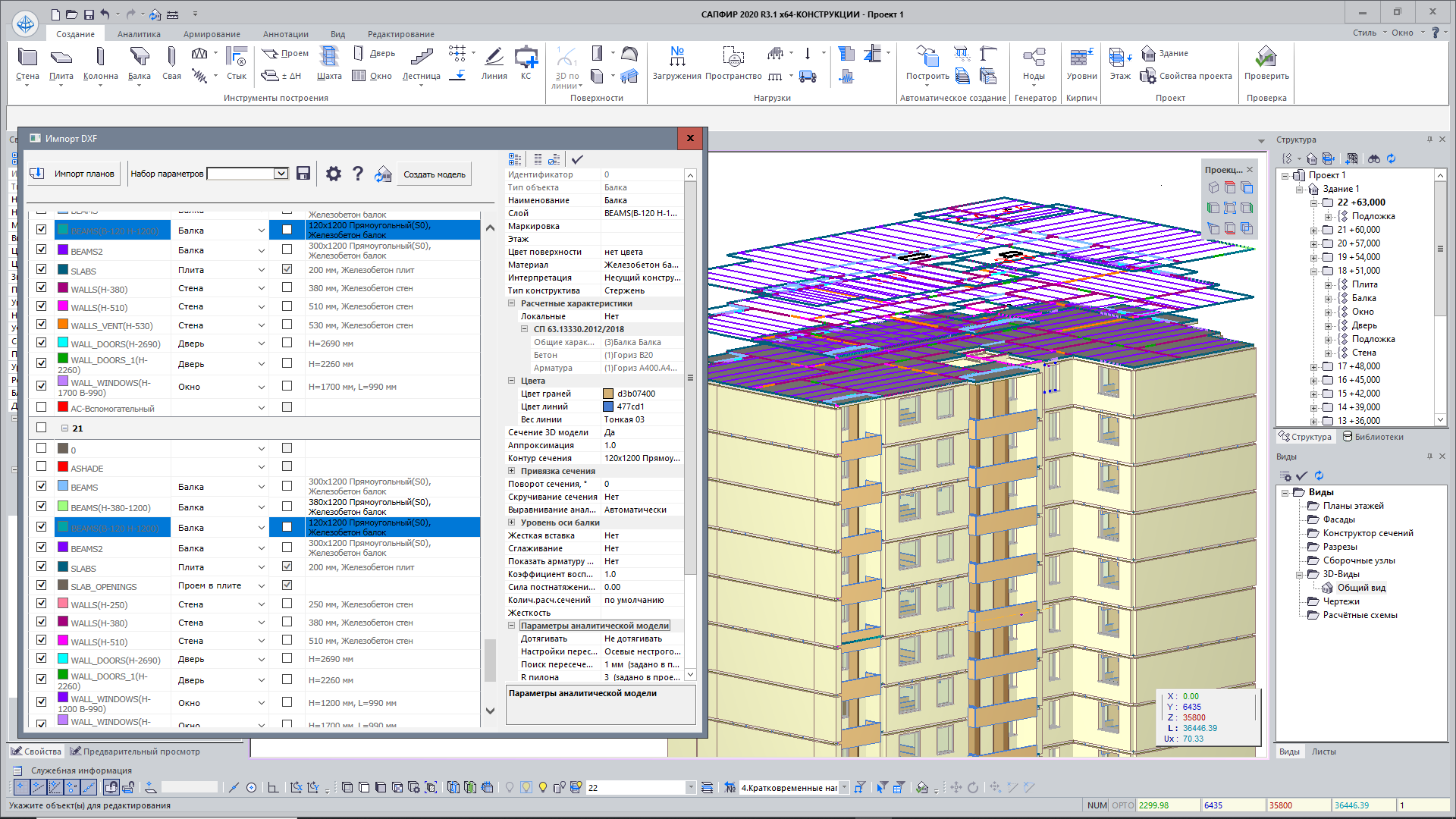Screen dimensions: 1456x819
Task: Open the Аналитика ribbon tab
Action: tap(139, 34)
